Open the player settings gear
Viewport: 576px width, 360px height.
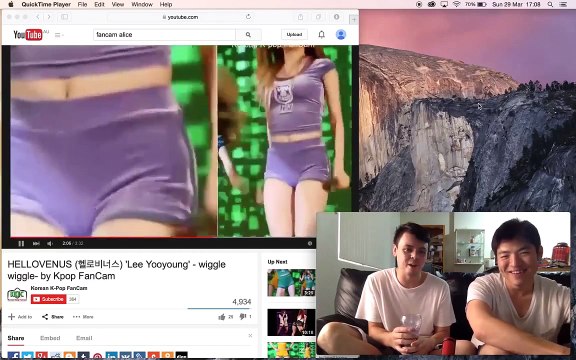coord(310,243)
